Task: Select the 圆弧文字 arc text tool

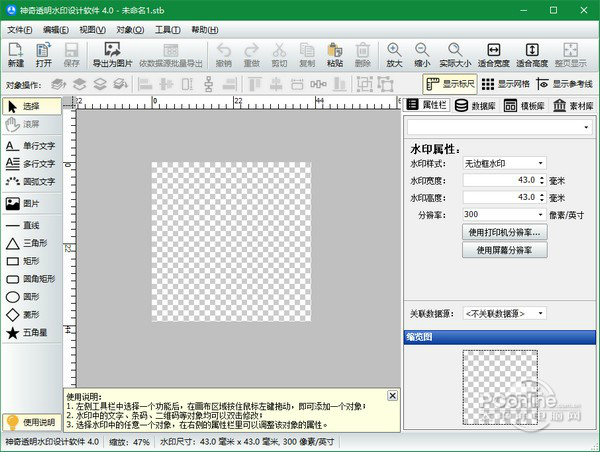Action: point(30,181)
